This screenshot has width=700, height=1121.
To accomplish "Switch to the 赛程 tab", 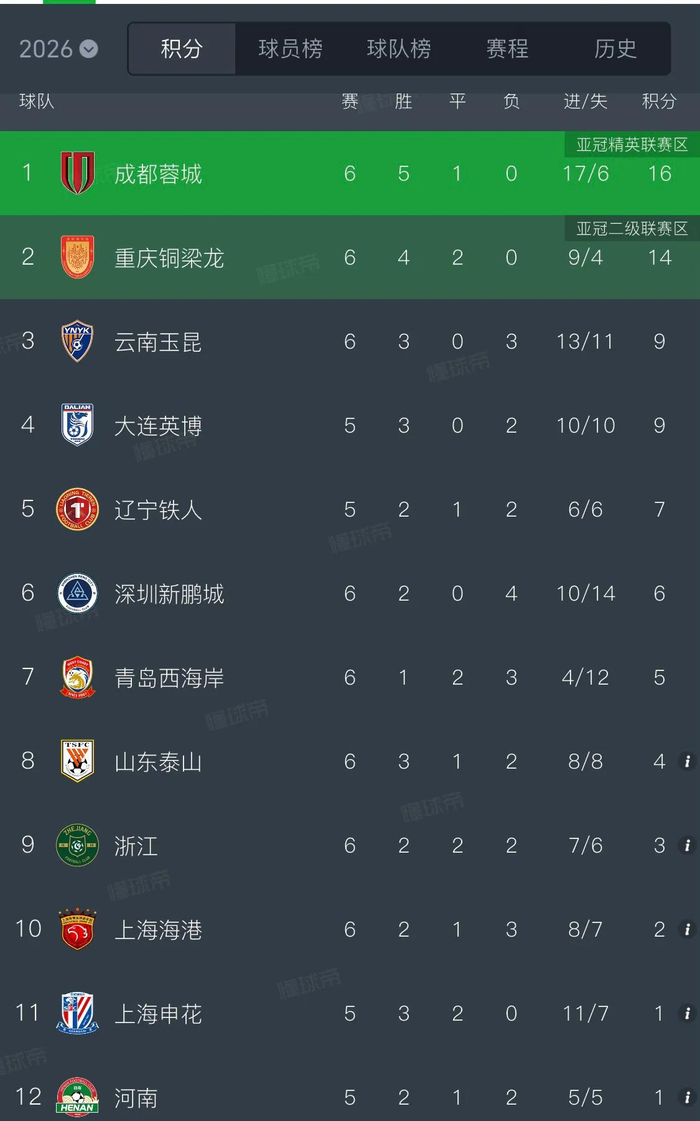I will (x=507, y=48).
